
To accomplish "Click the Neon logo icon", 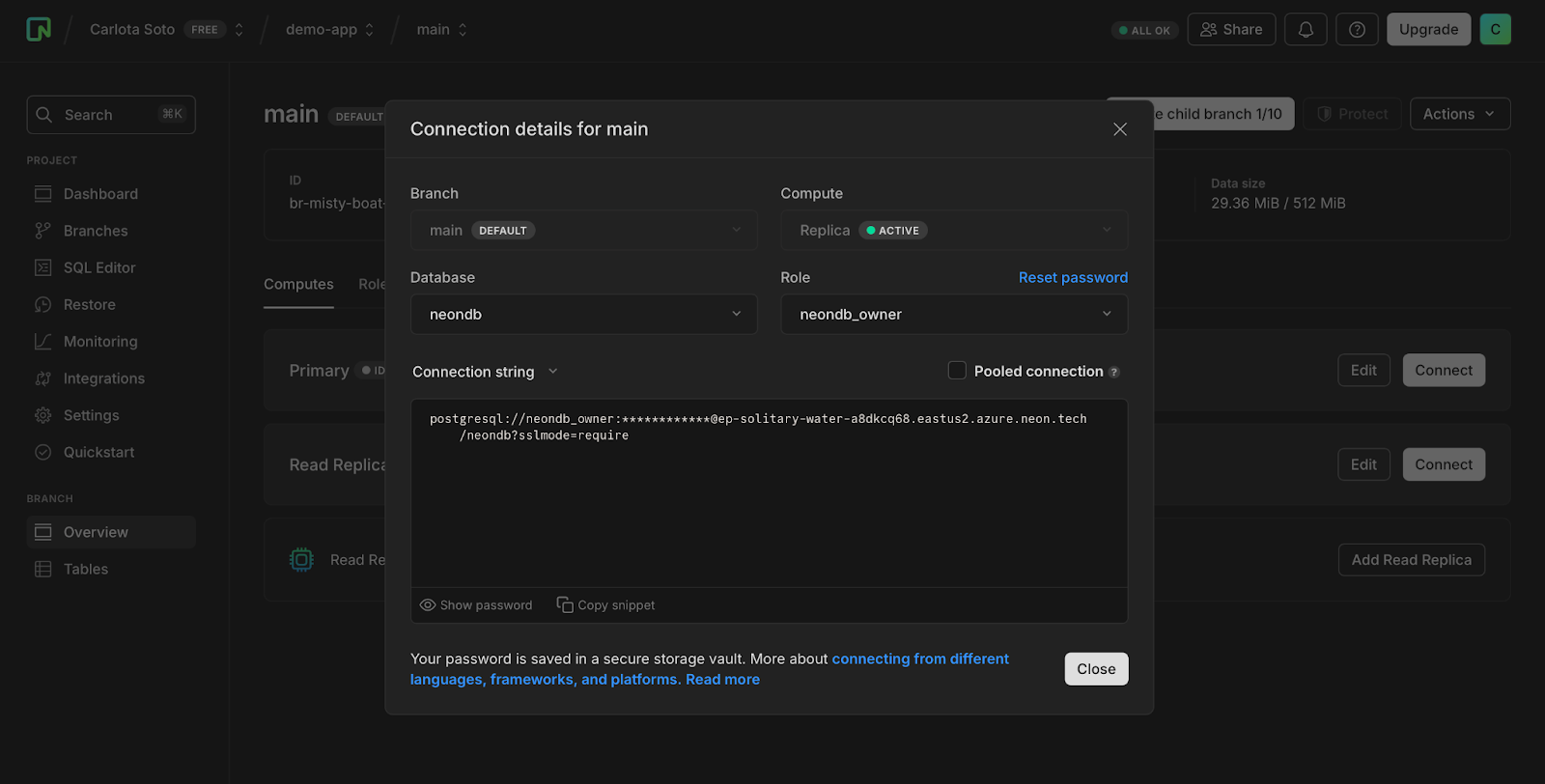I will pyautogui.click(x=39, y=29).
